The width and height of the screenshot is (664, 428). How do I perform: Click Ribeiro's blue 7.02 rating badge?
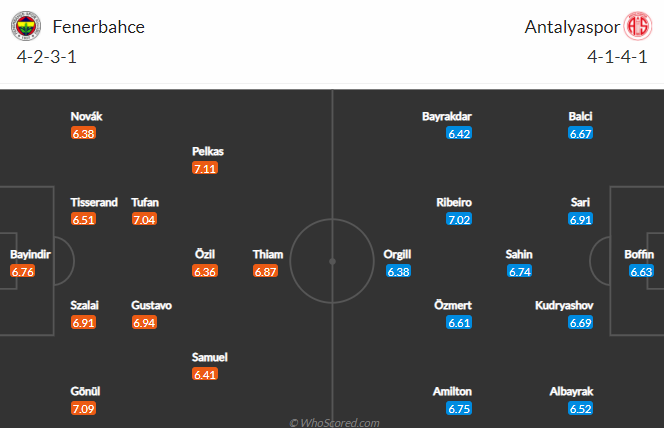click(x=459, y=219)
